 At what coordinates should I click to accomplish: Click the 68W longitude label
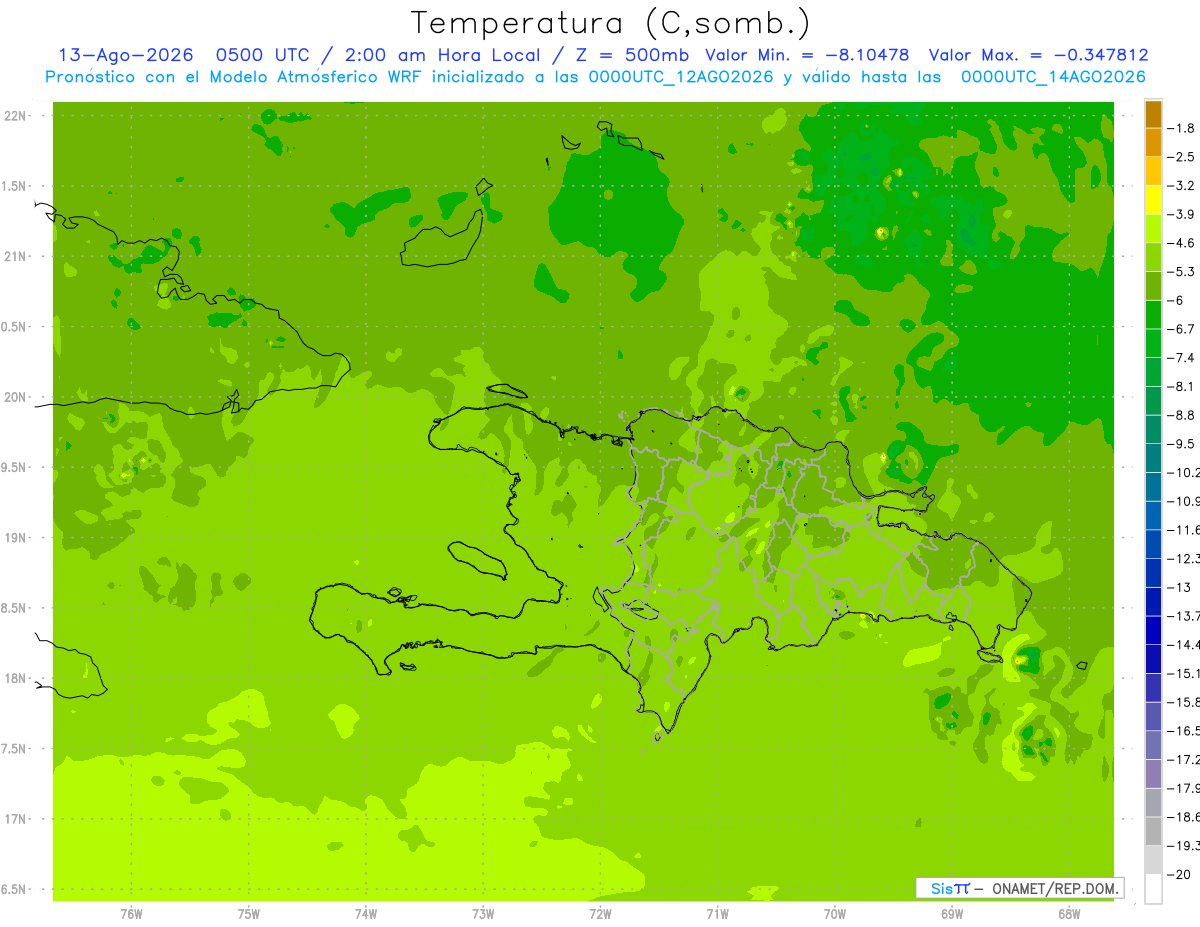[1069, 913]
